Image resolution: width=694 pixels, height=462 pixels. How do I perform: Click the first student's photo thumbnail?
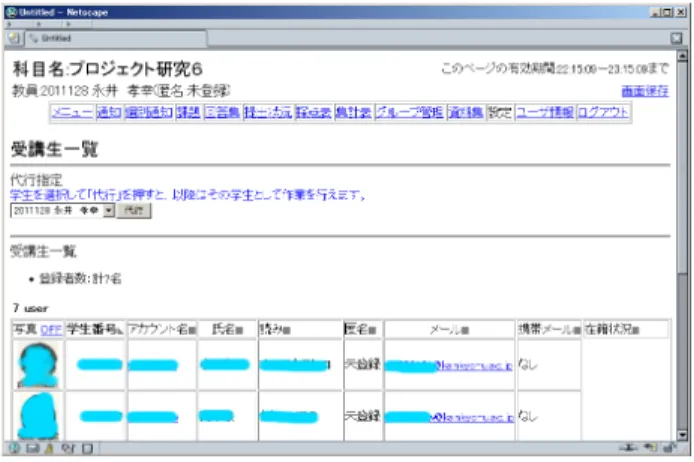[38, 366]
